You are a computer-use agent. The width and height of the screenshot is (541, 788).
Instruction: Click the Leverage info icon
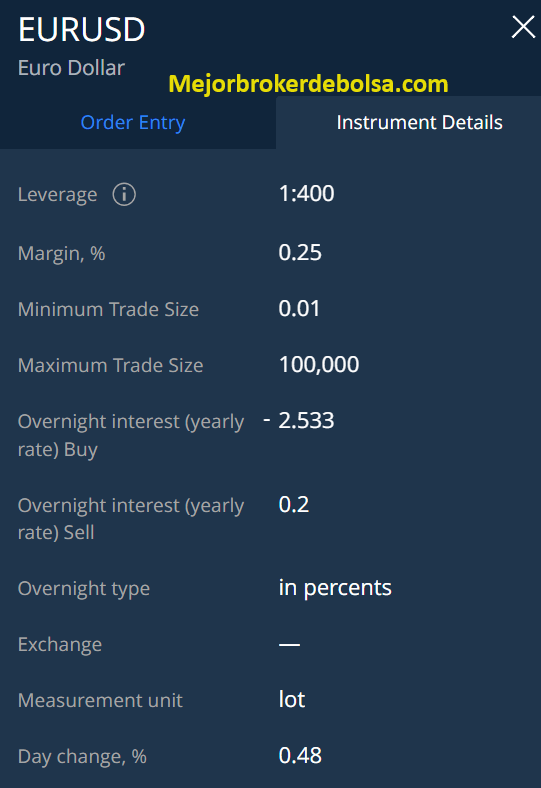click(124, 194)
